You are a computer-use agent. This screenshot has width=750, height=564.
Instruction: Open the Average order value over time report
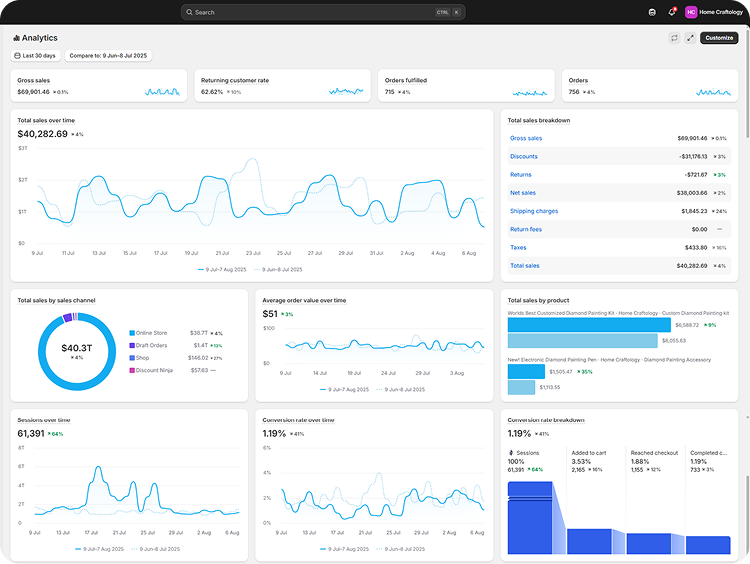tap(304, 300)
